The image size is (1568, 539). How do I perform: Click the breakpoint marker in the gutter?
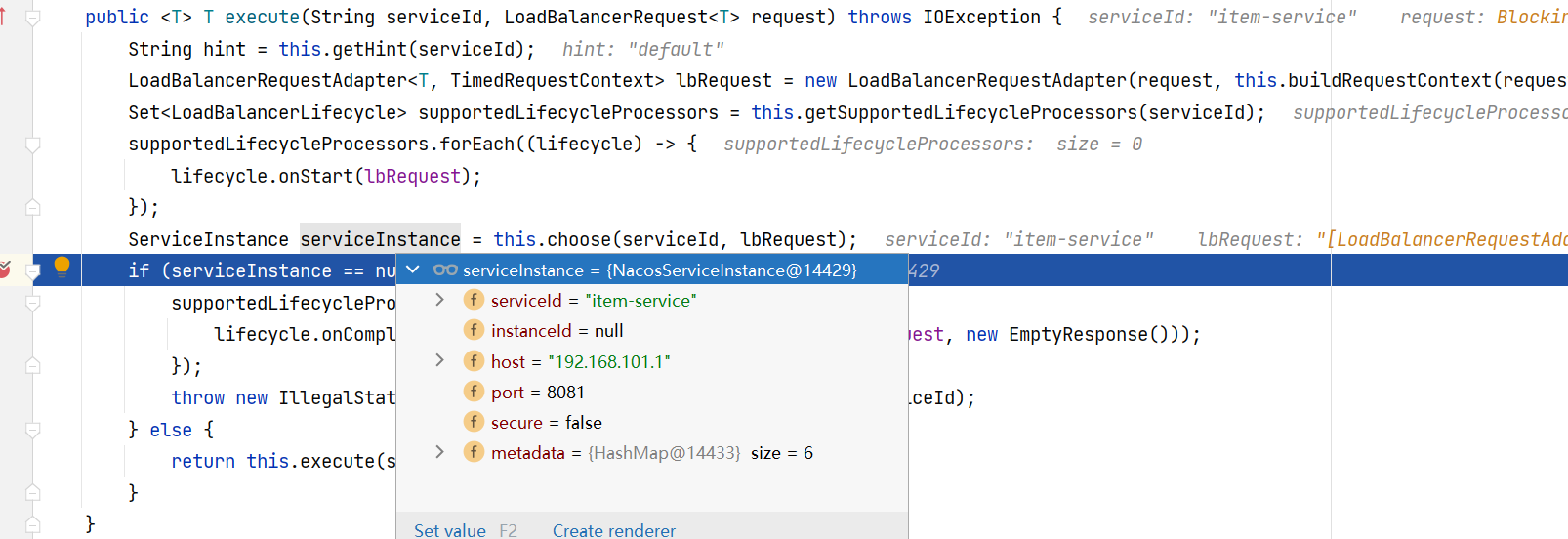tap(5, 270)
